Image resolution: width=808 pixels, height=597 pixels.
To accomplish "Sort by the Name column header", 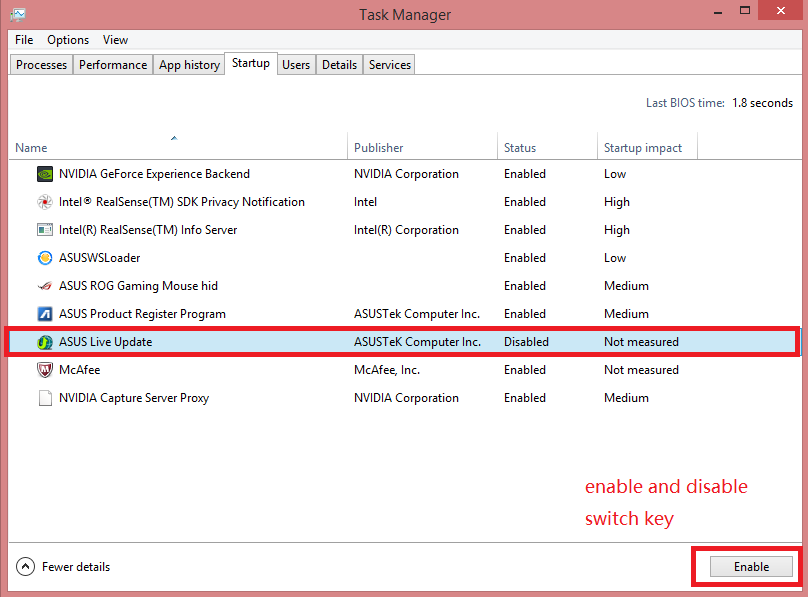I will [x=178, y=146].
